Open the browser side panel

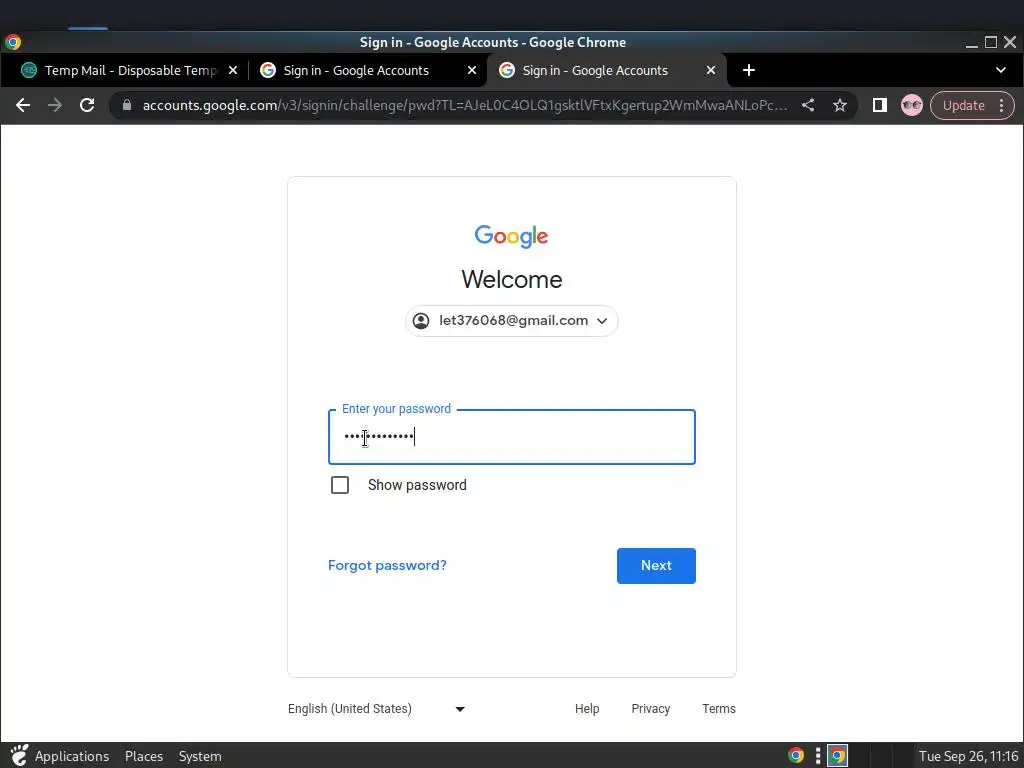click(x=880, y=105)
